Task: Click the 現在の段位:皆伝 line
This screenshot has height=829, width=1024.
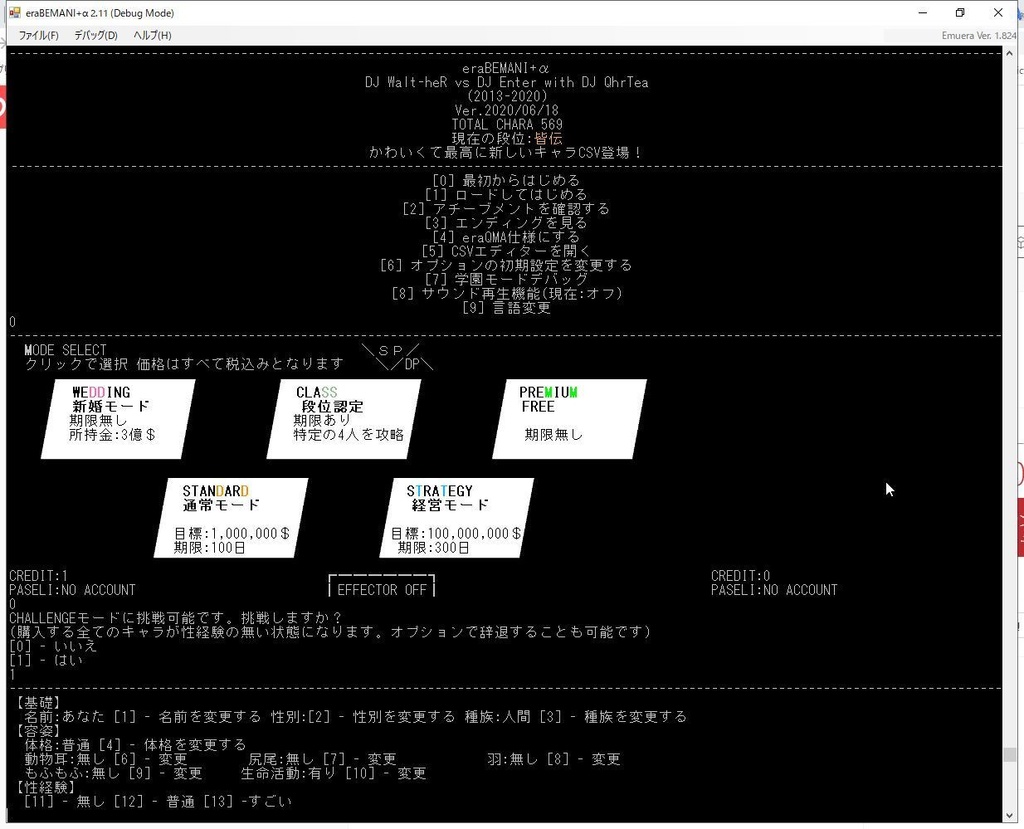Action: coord(506,138)
